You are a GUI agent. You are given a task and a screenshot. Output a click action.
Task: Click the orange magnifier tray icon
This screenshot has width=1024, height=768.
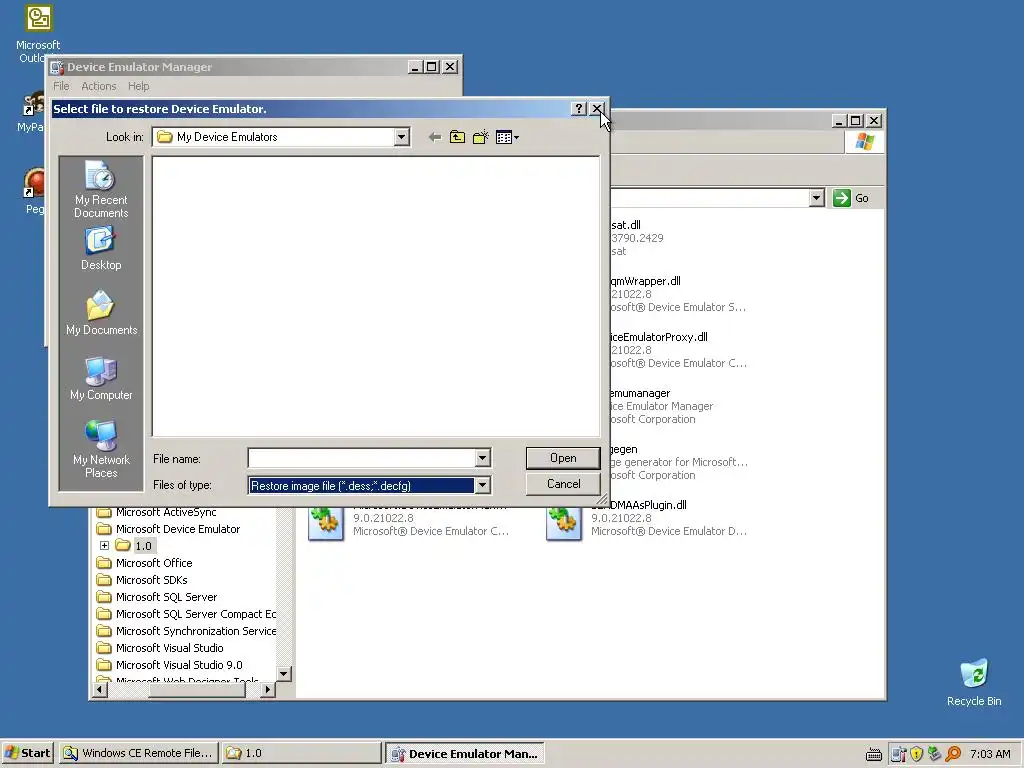click(953, 754)
